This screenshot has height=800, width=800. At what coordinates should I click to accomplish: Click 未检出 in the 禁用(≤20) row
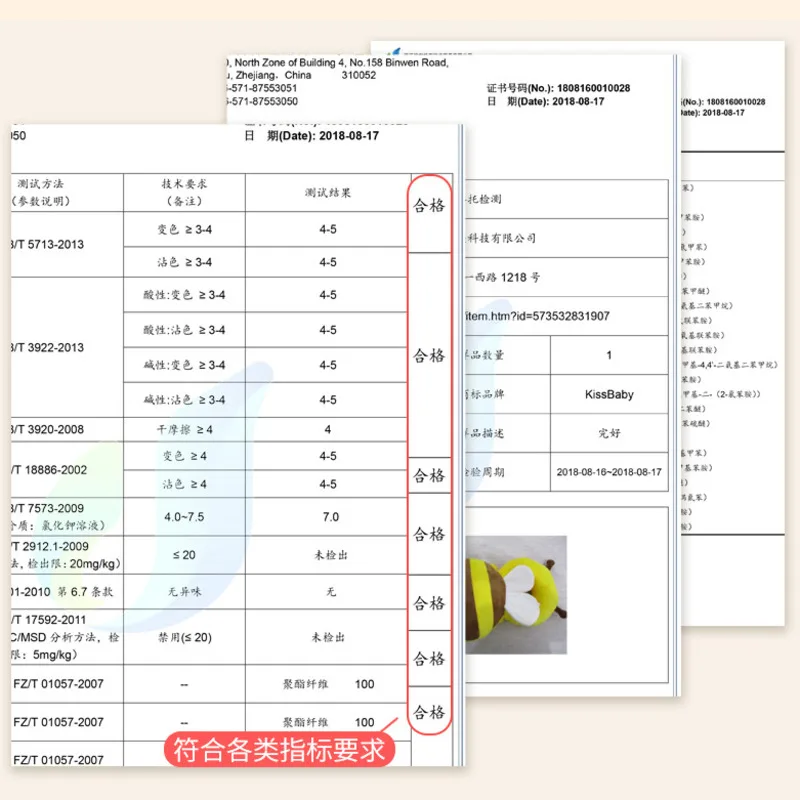(x=328, y=637)
